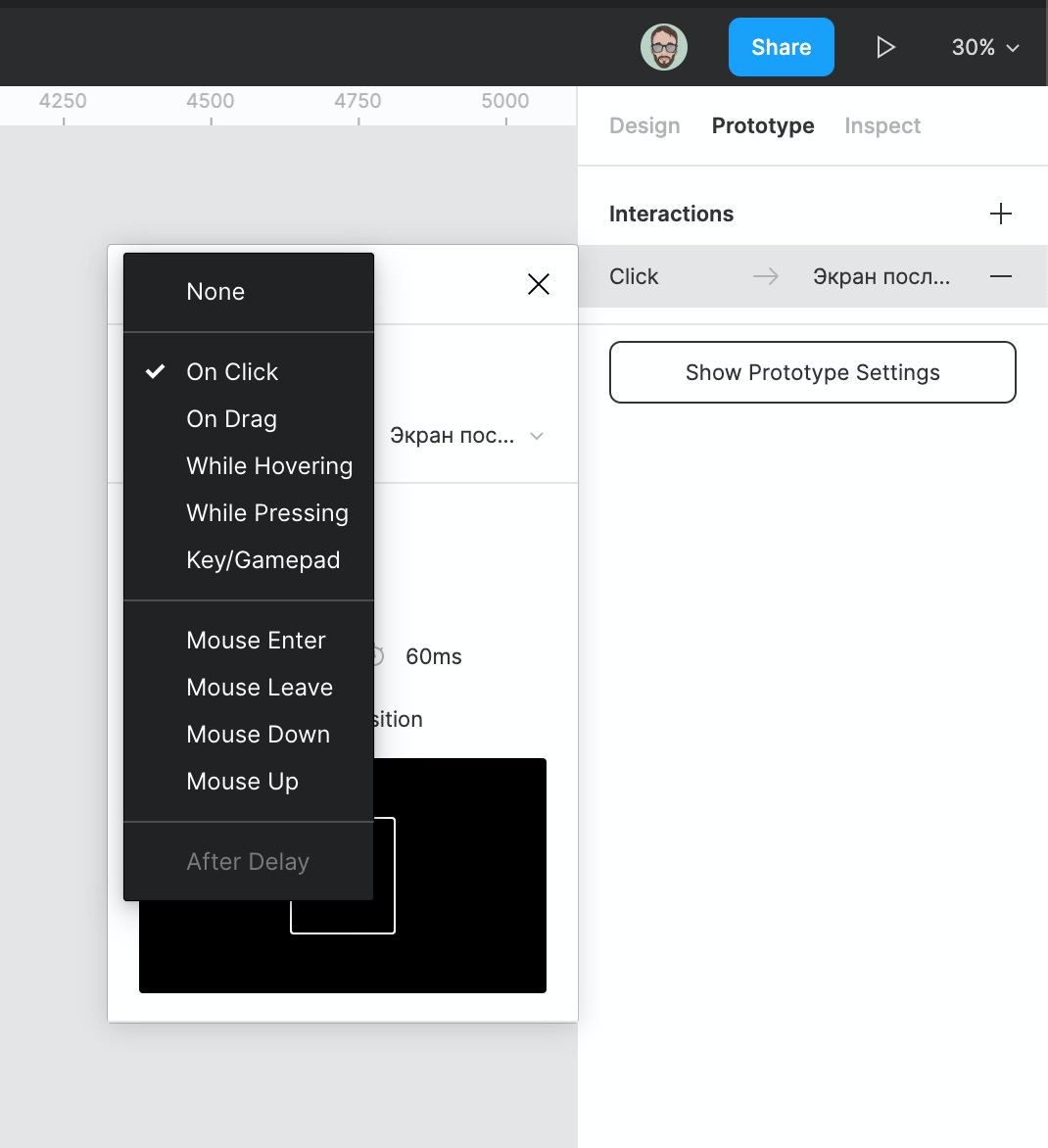Switch to the Inspect tab
The height and width of the screenshot is (1148, 1048).
(x=881, y=126)
